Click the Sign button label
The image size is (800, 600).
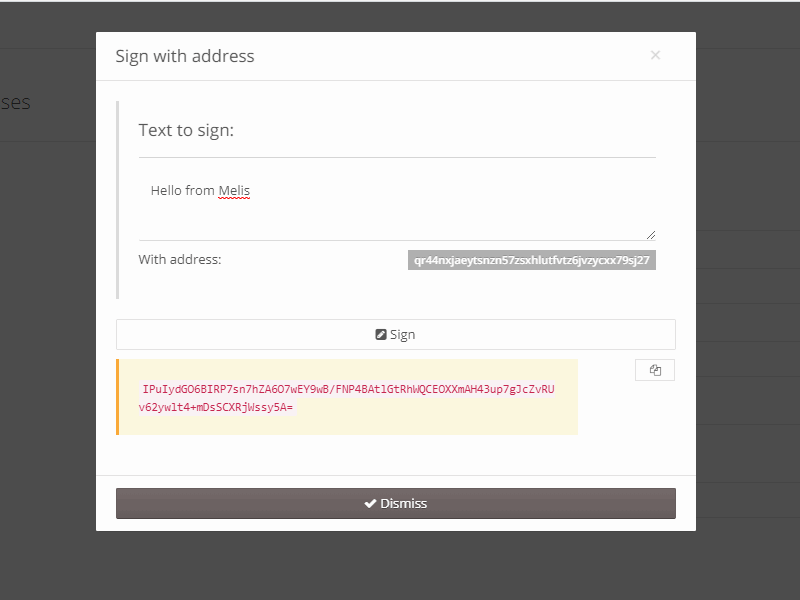[x=403, y=335]
